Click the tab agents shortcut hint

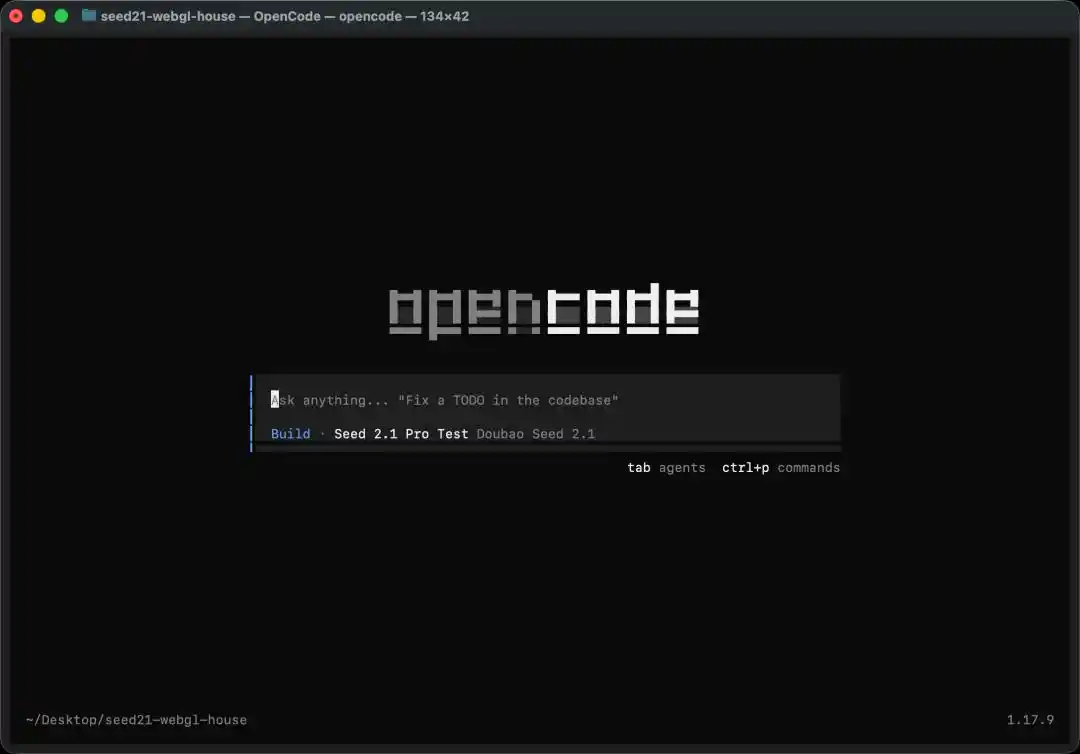click(666, 468)
